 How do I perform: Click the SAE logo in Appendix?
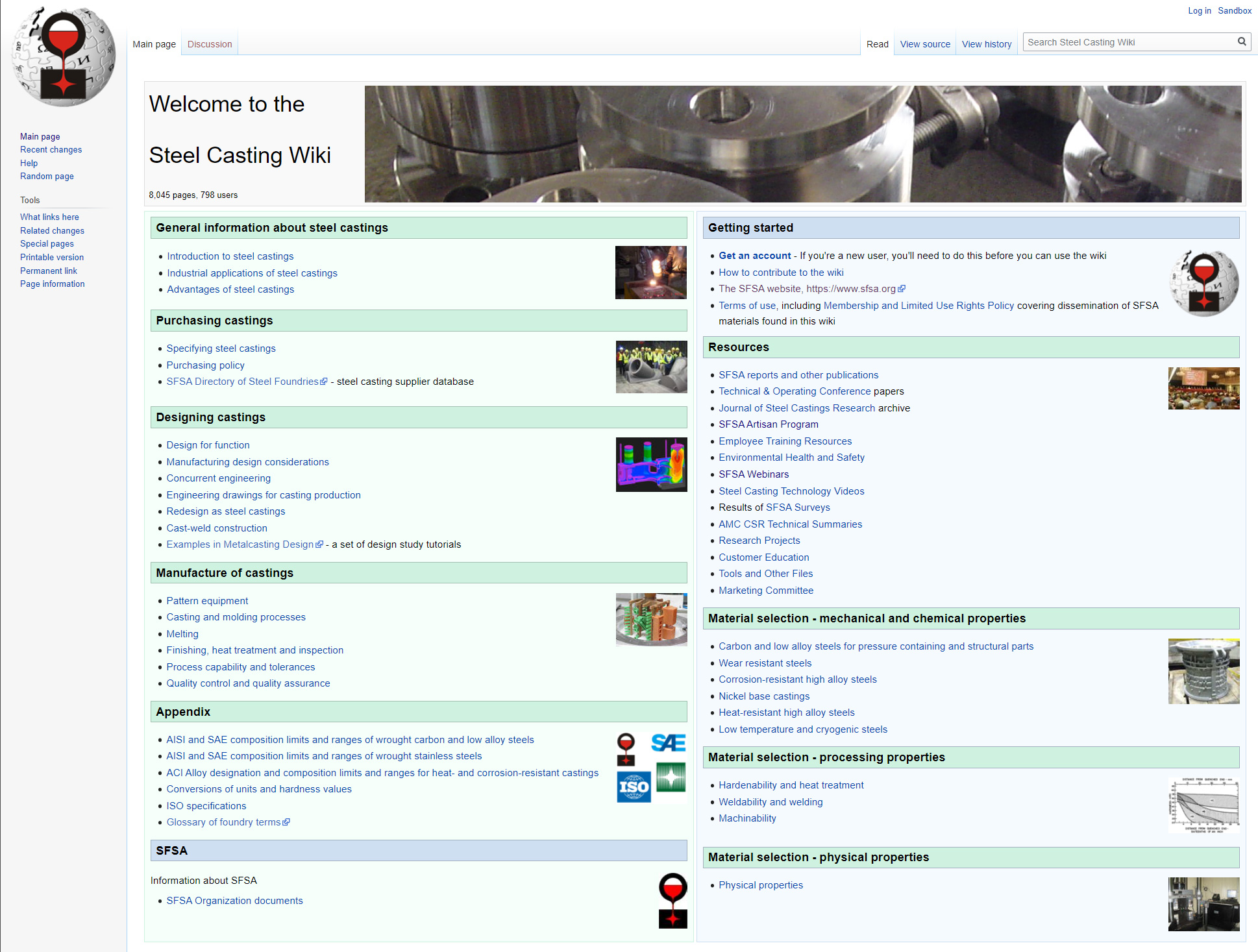tap(669, 743)
